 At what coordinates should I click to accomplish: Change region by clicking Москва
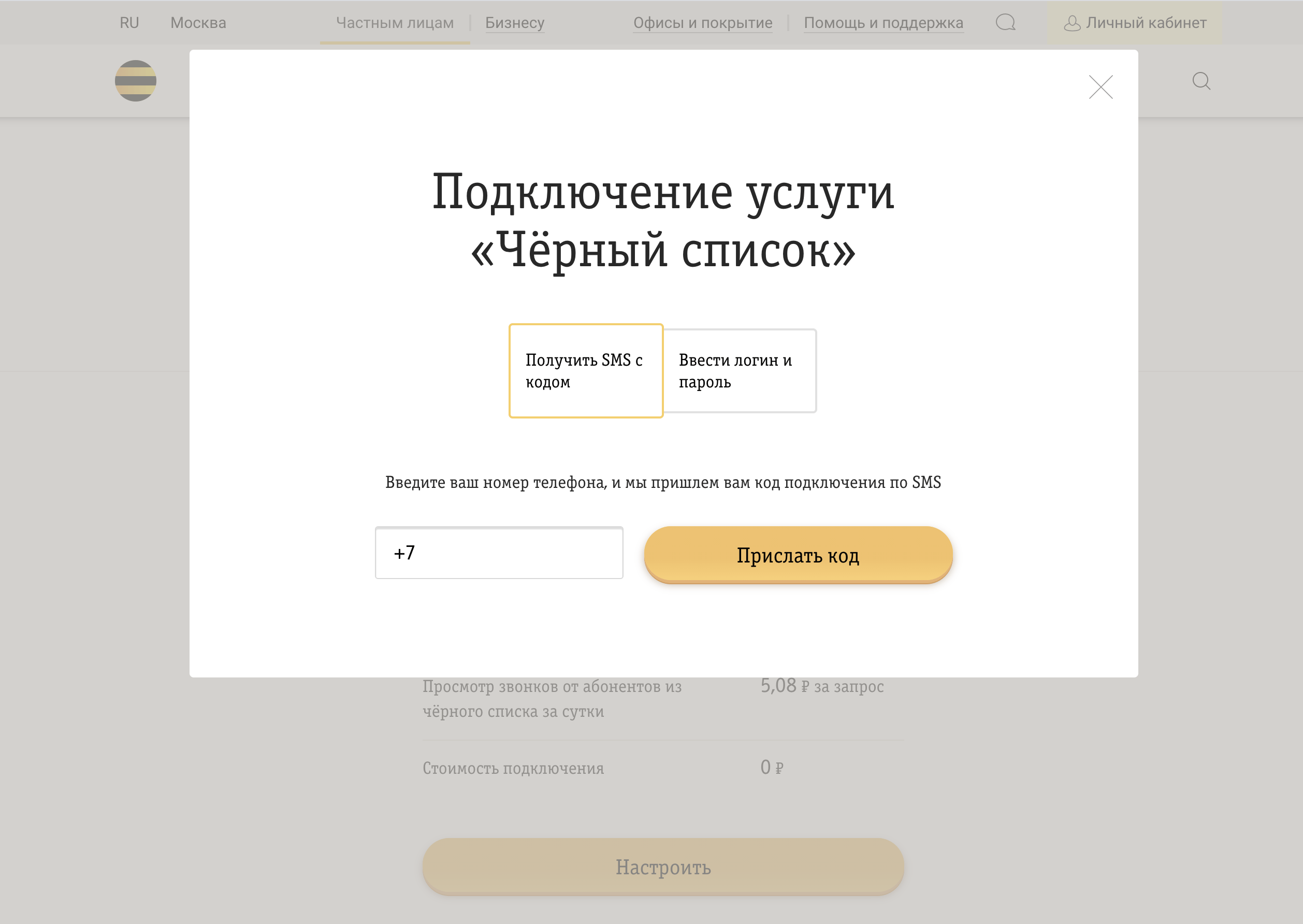tap(198, 23)
